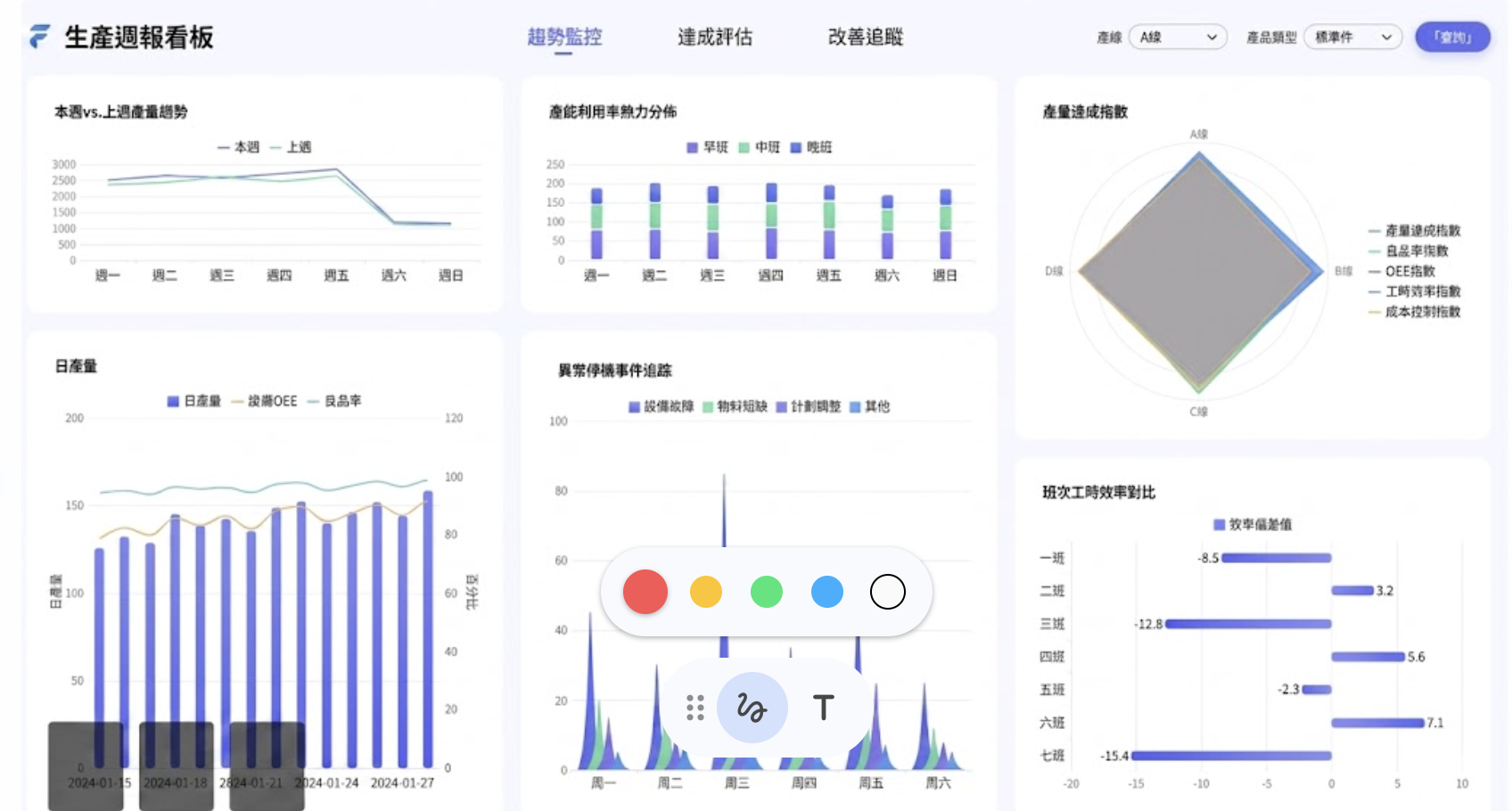Click the blue 查詢 button
This screenshot has height=811, width=1512.
(1452, 37)
